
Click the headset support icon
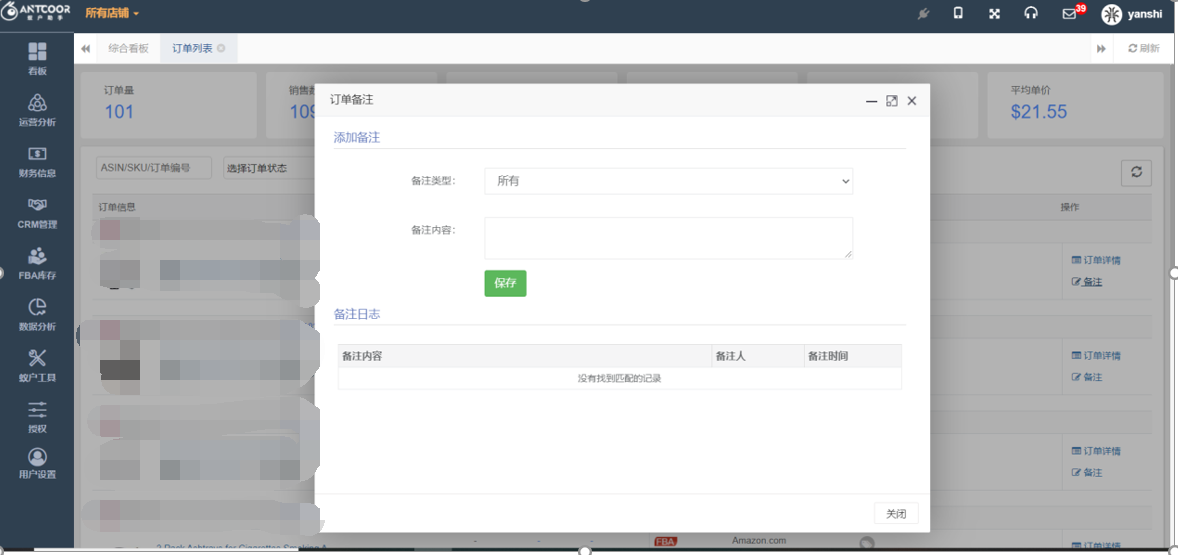1031,14
